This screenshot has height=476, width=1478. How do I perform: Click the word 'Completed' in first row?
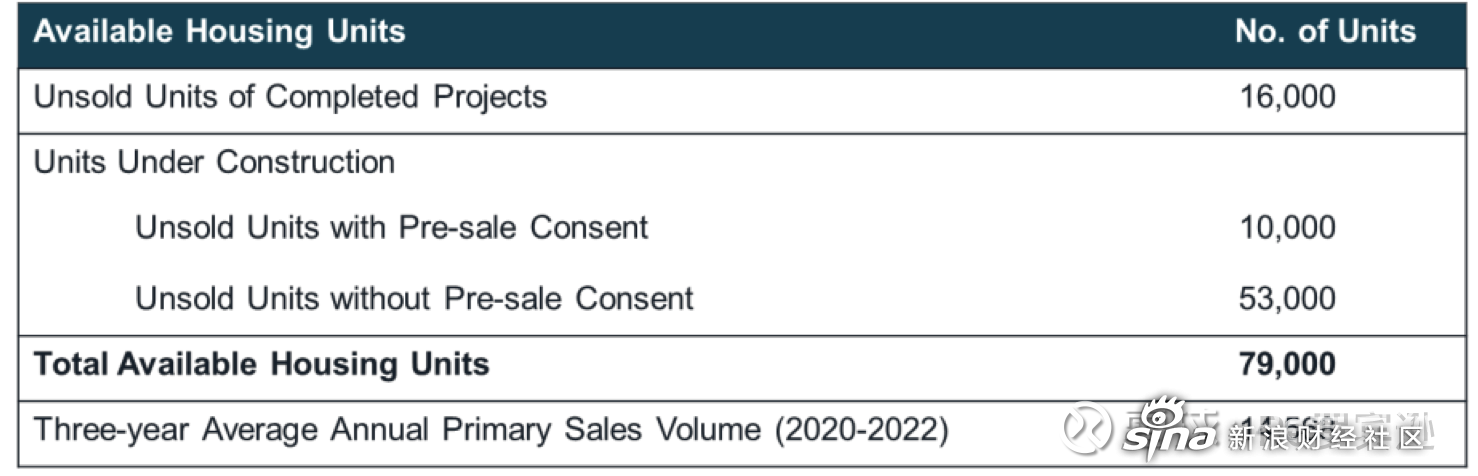[x=339, y=98]
